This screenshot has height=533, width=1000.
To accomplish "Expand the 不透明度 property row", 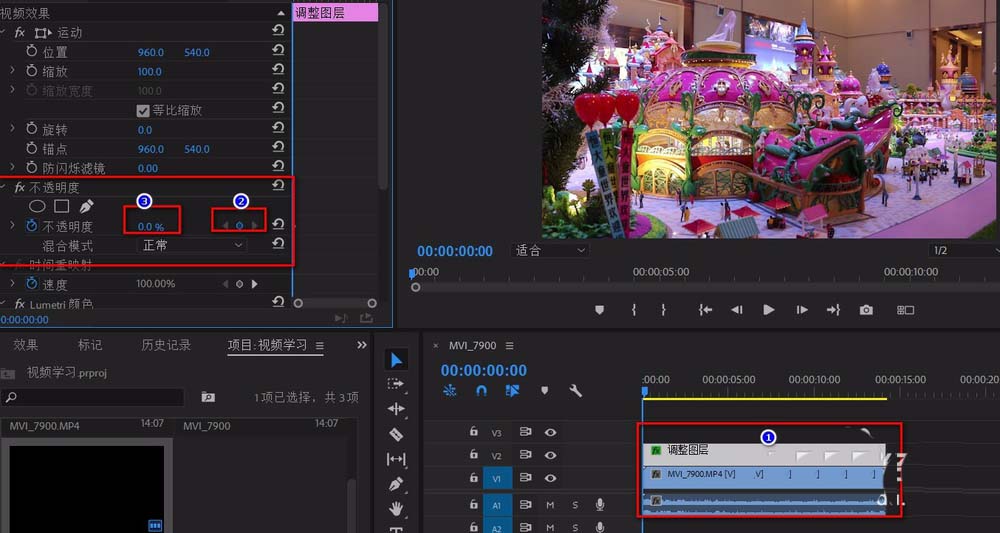I will [x=12, y=225].
